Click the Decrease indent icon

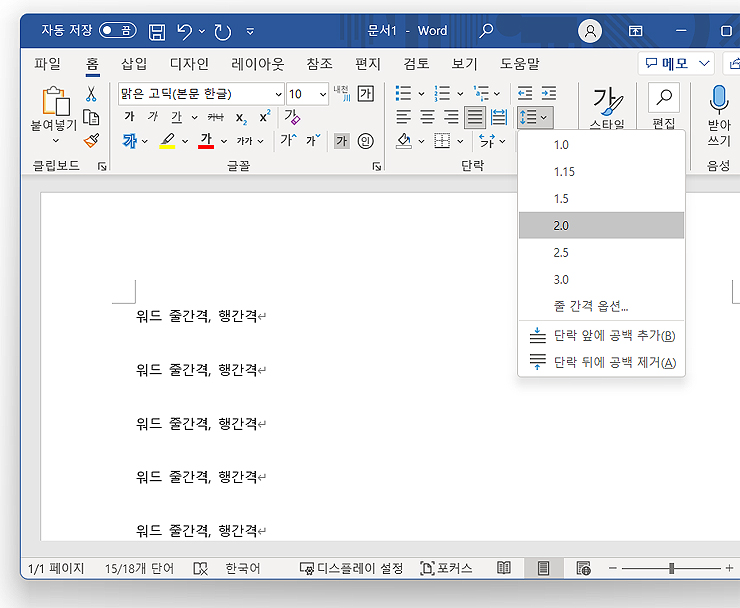525,93
